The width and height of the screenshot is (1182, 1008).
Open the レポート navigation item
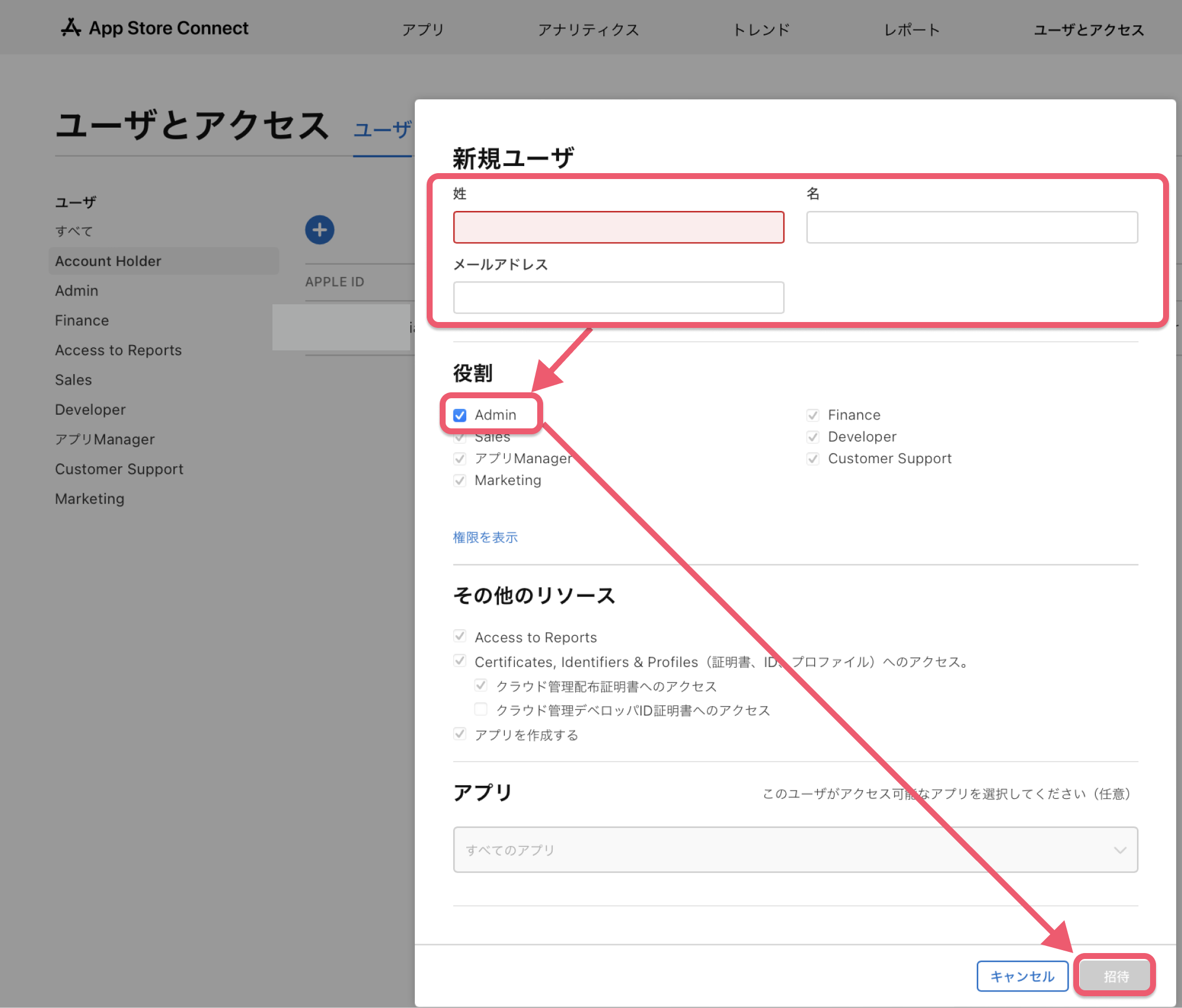coord(912,30)
